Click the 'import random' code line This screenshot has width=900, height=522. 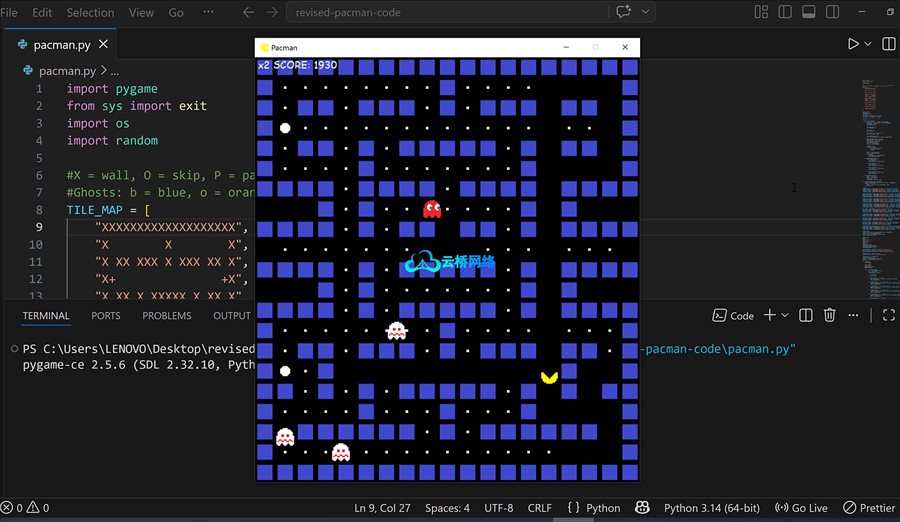point(112,141)
